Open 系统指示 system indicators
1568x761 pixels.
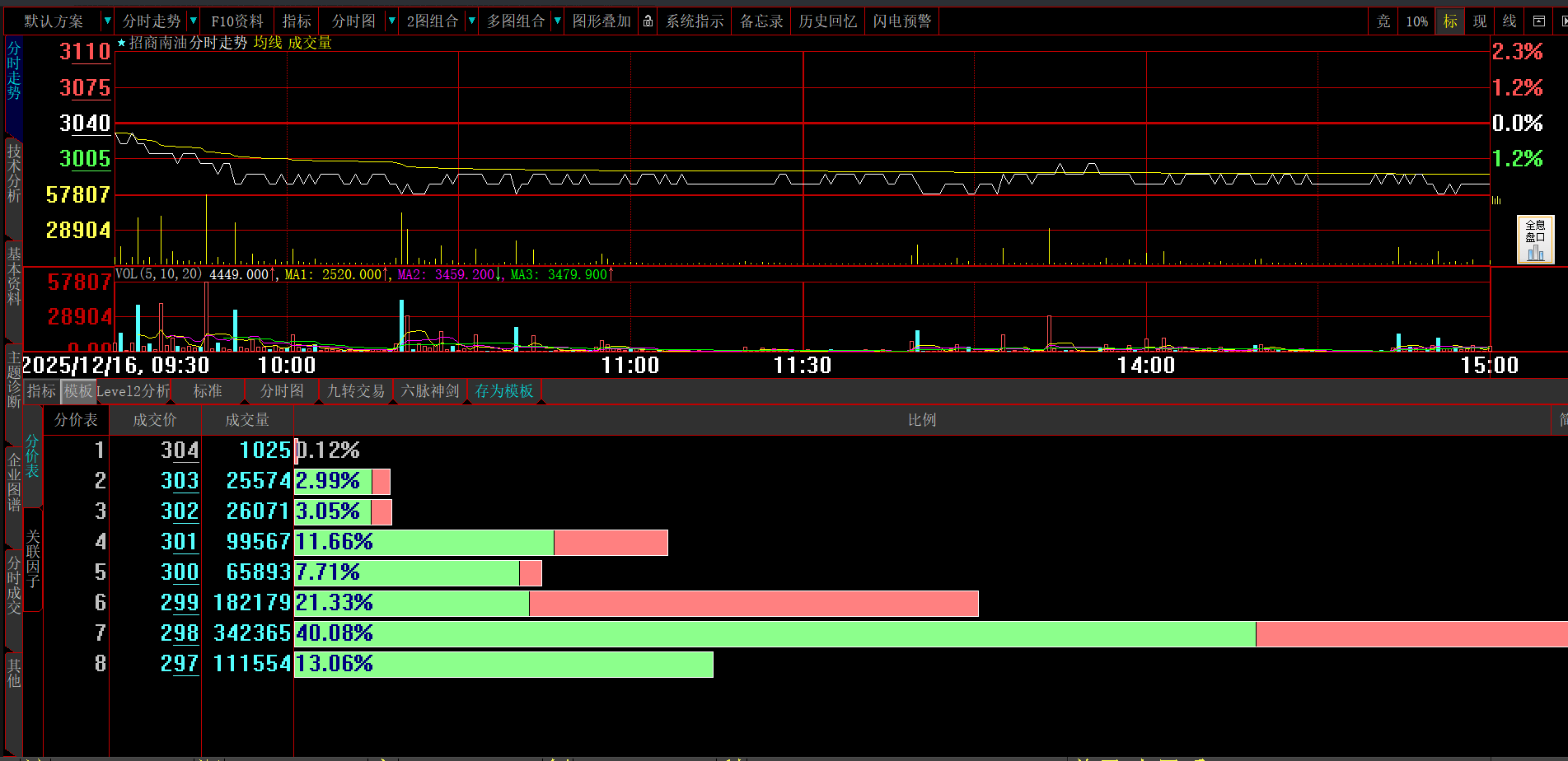coord(695,21)
